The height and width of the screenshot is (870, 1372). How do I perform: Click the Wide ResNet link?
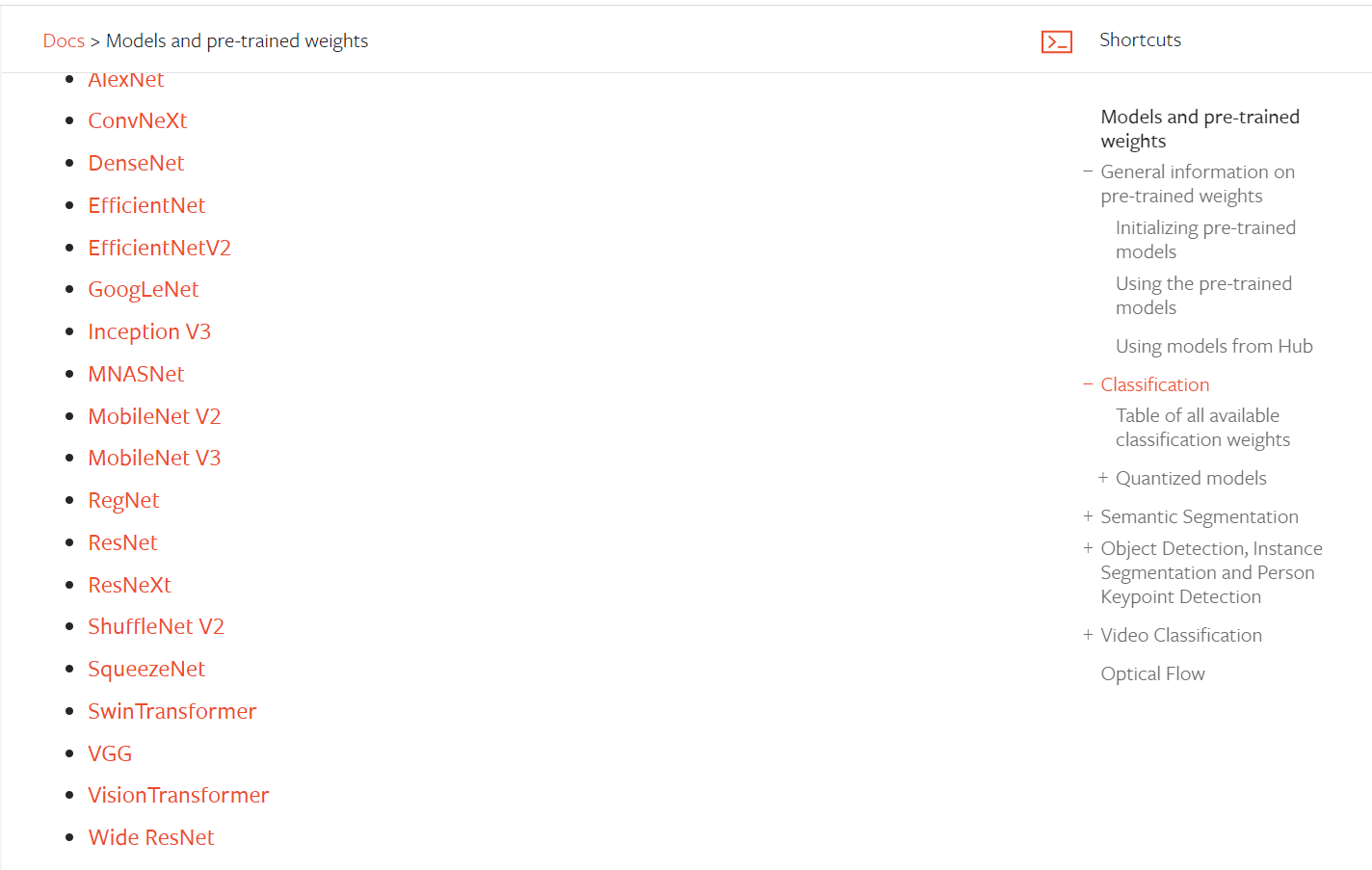[x=151, y=837]
